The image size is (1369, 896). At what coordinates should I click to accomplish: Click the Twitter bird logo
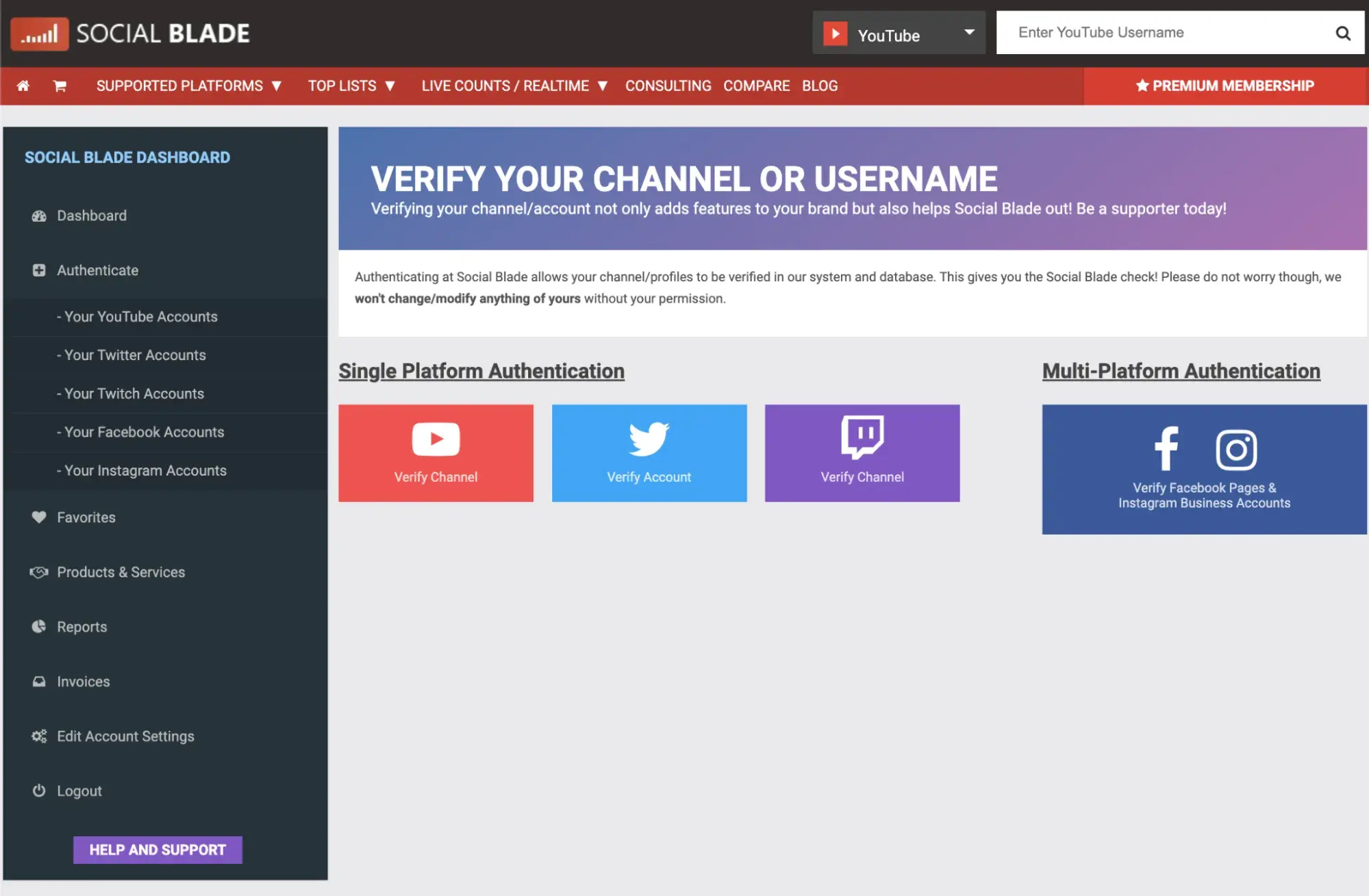tap(649, 439)
